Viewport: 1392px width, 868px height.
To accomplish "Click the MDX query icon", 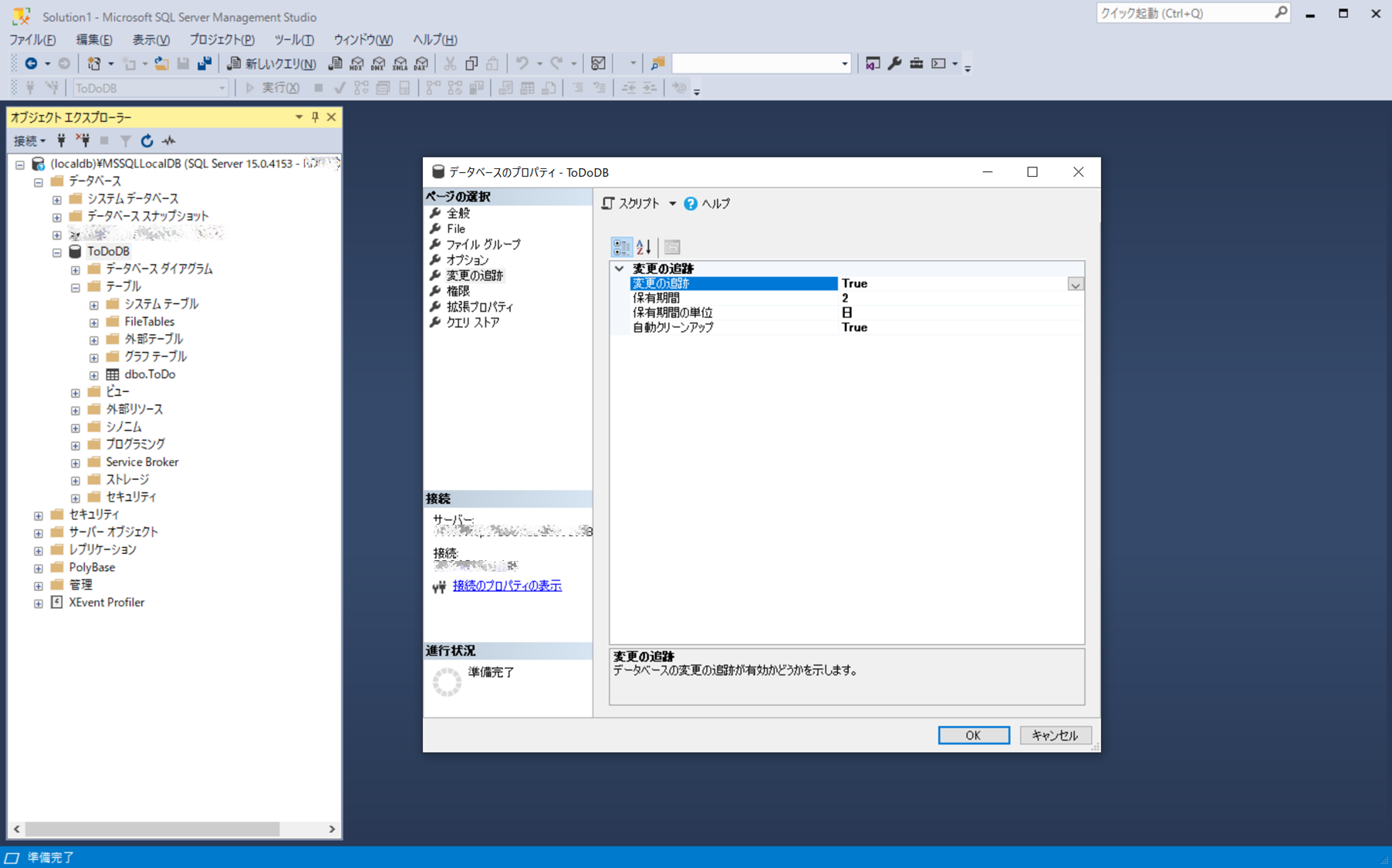I will pos(356,63).
